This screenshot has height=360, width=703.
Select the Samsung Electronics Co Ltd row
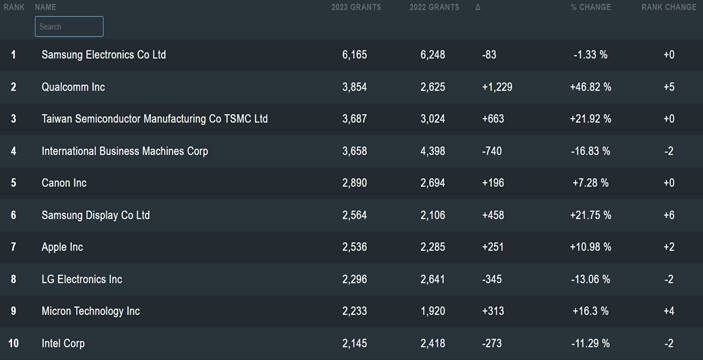352,55
